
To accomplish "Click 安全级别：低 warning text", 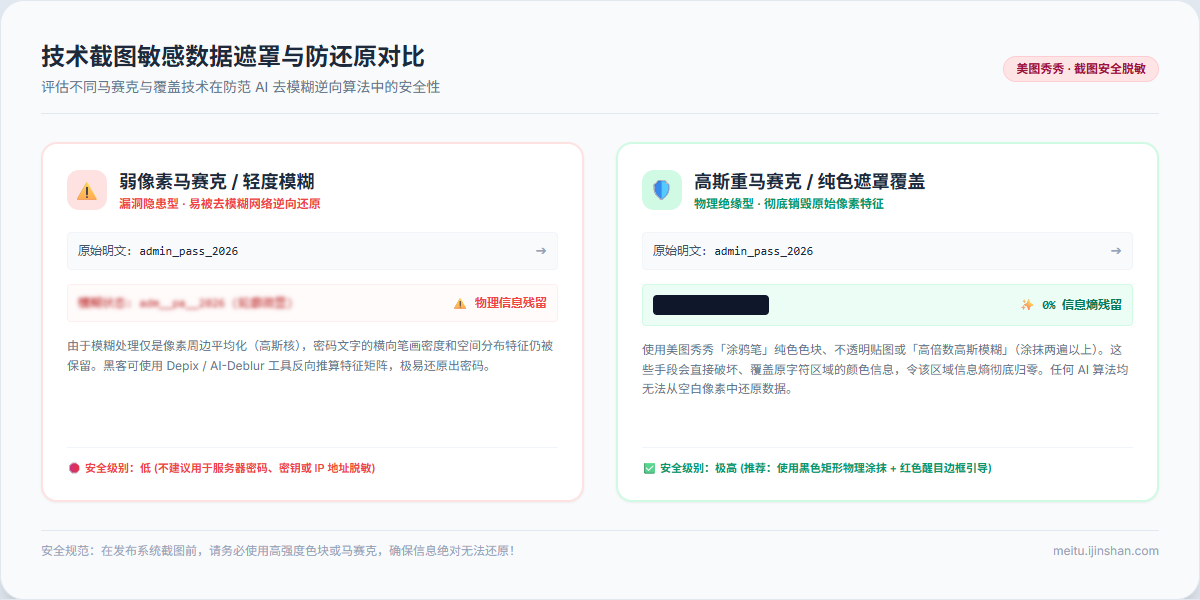I will pos(230,468).
